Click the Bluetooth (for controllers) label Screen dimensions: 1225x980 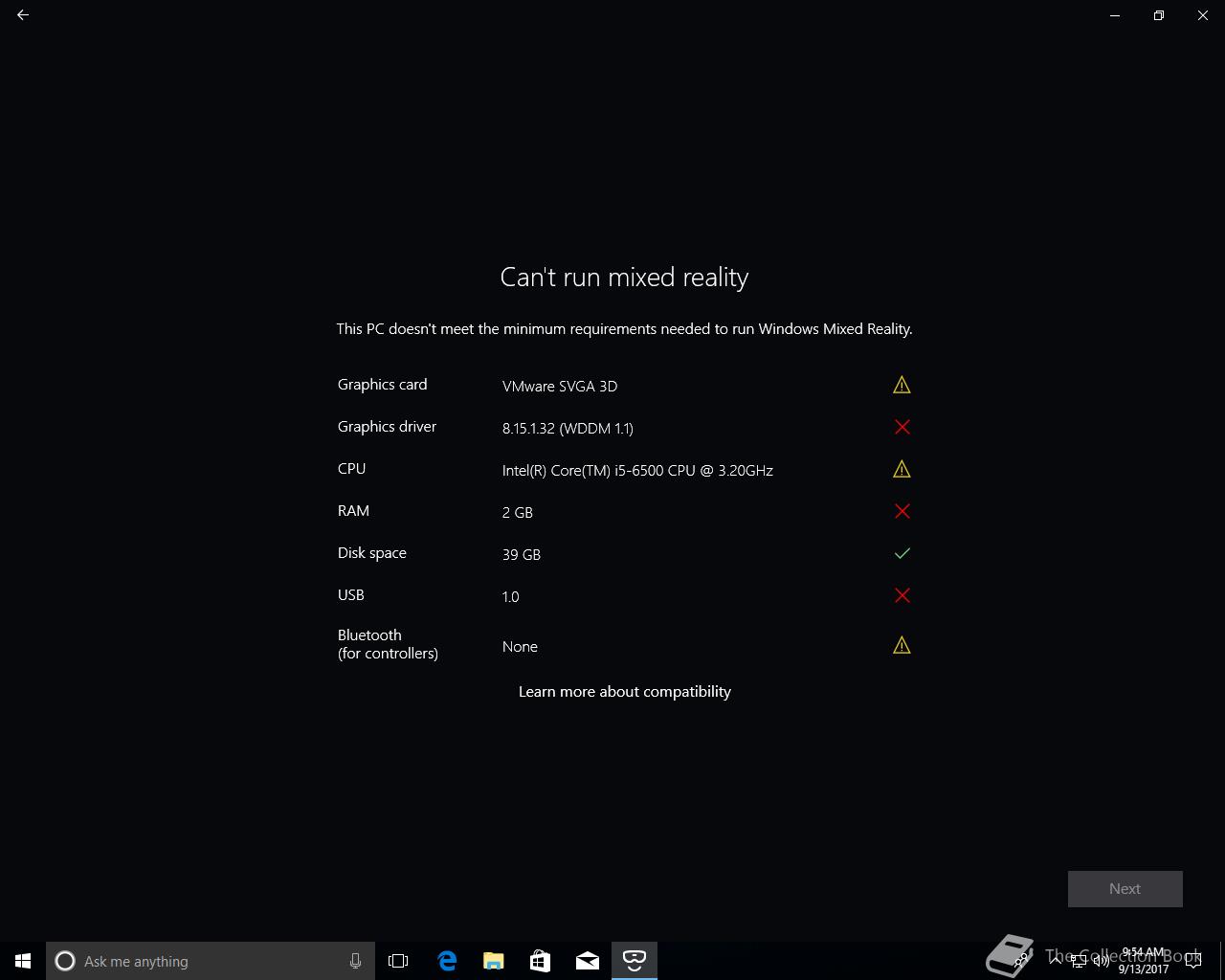click(388, 644)
